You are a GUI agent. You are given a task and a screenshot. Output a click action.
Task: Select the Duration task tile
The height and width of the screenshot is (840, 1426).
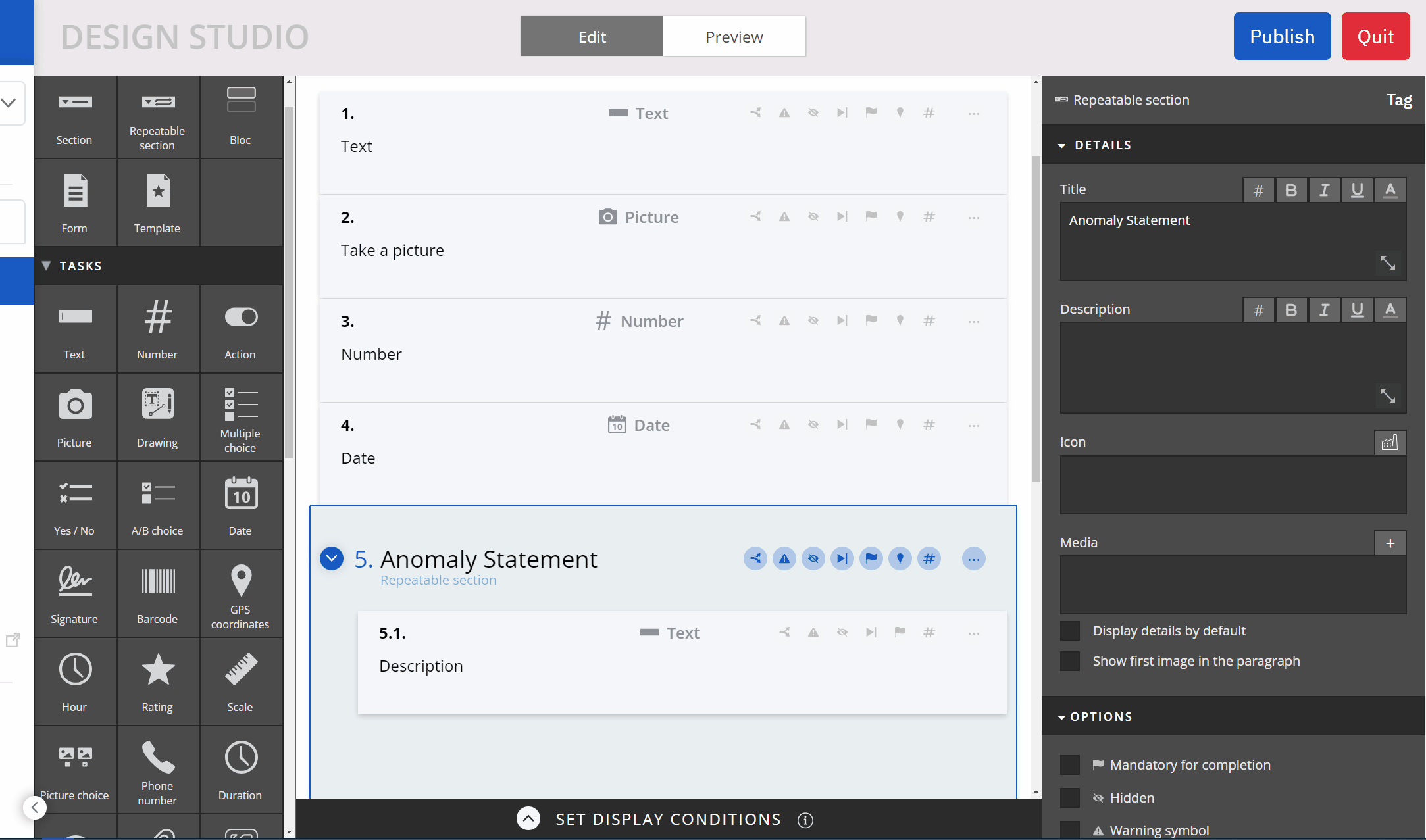tap(241, 770)
